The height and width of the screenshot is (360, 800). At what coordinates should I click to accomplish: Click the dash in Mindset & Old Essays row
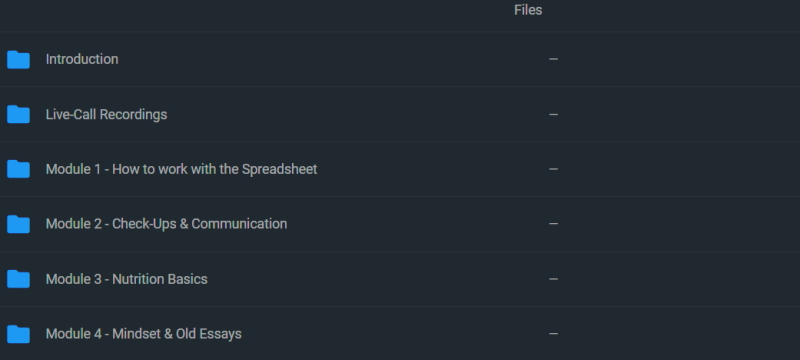coord(554,334)
